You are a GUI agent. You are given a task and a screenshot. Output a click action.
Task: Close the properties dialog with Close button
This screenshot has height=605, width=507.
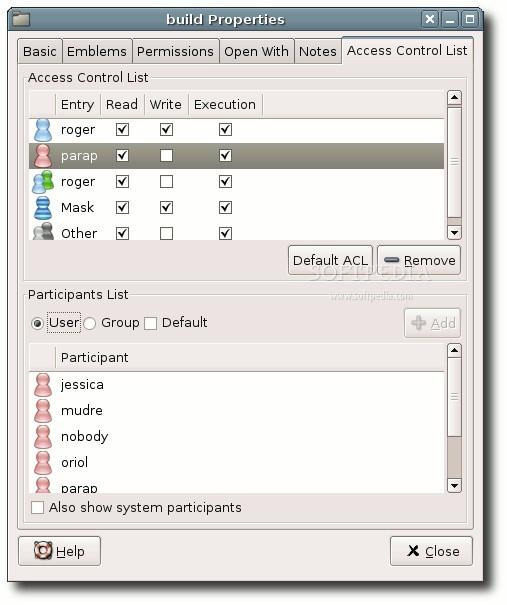[x=431, y=552]
